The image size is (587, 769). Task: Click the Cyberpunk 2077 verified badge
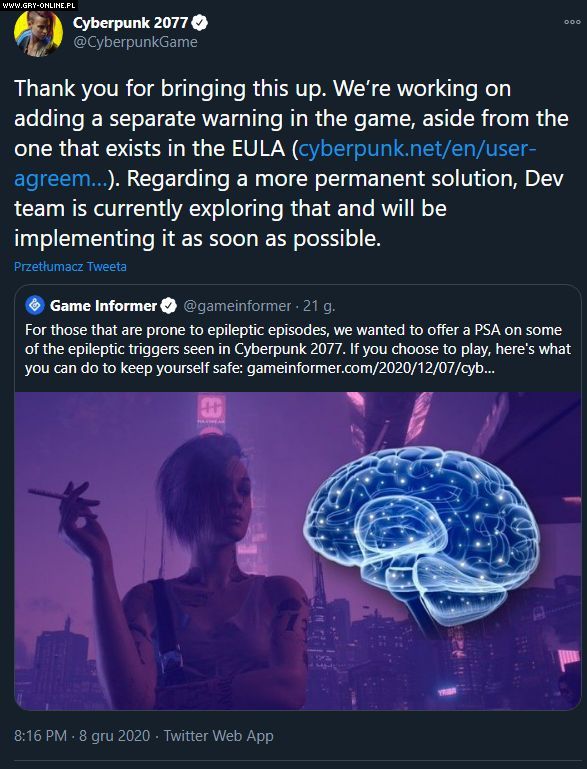200,23
